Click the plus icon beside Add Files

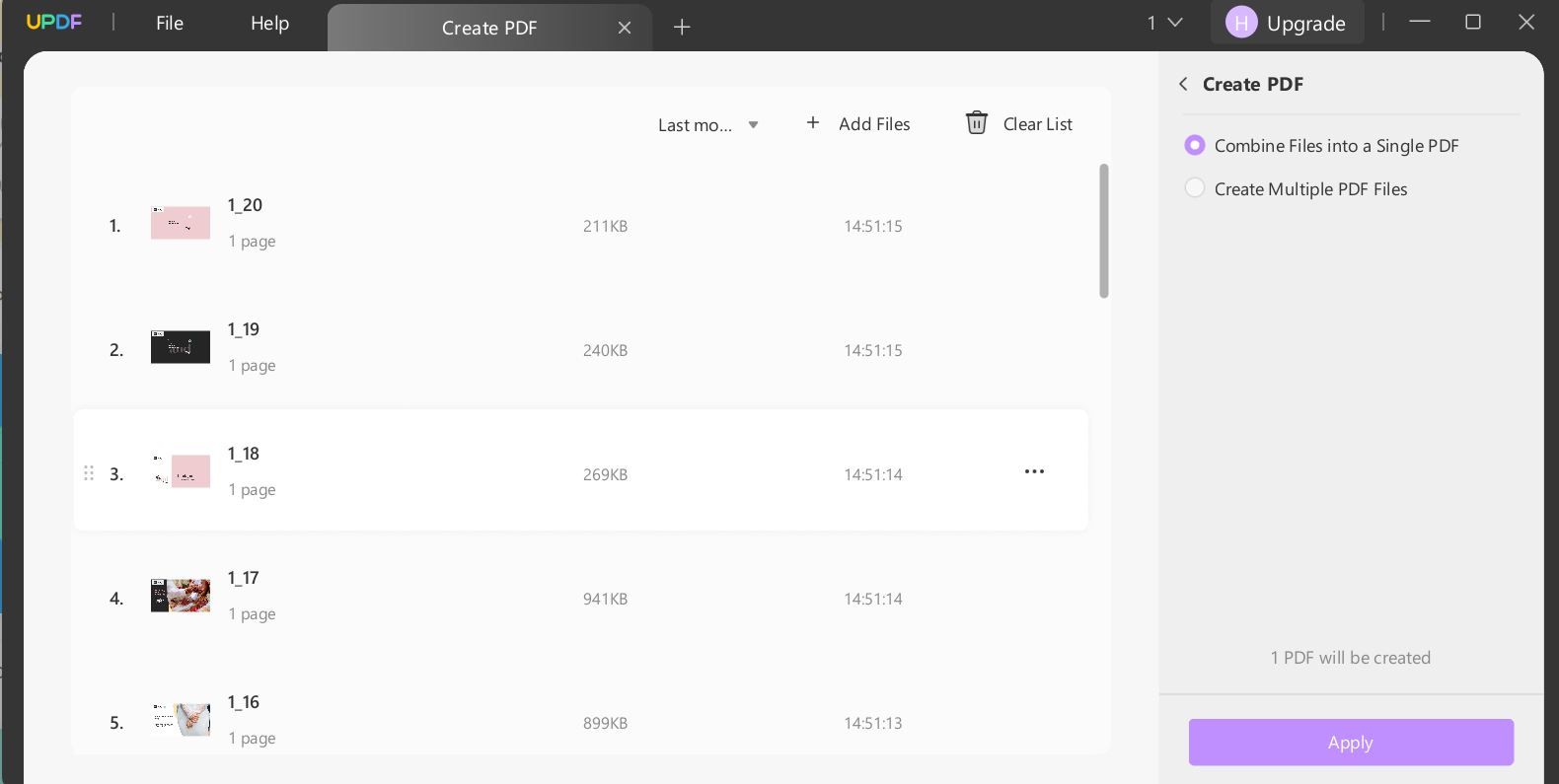point(813,122)
